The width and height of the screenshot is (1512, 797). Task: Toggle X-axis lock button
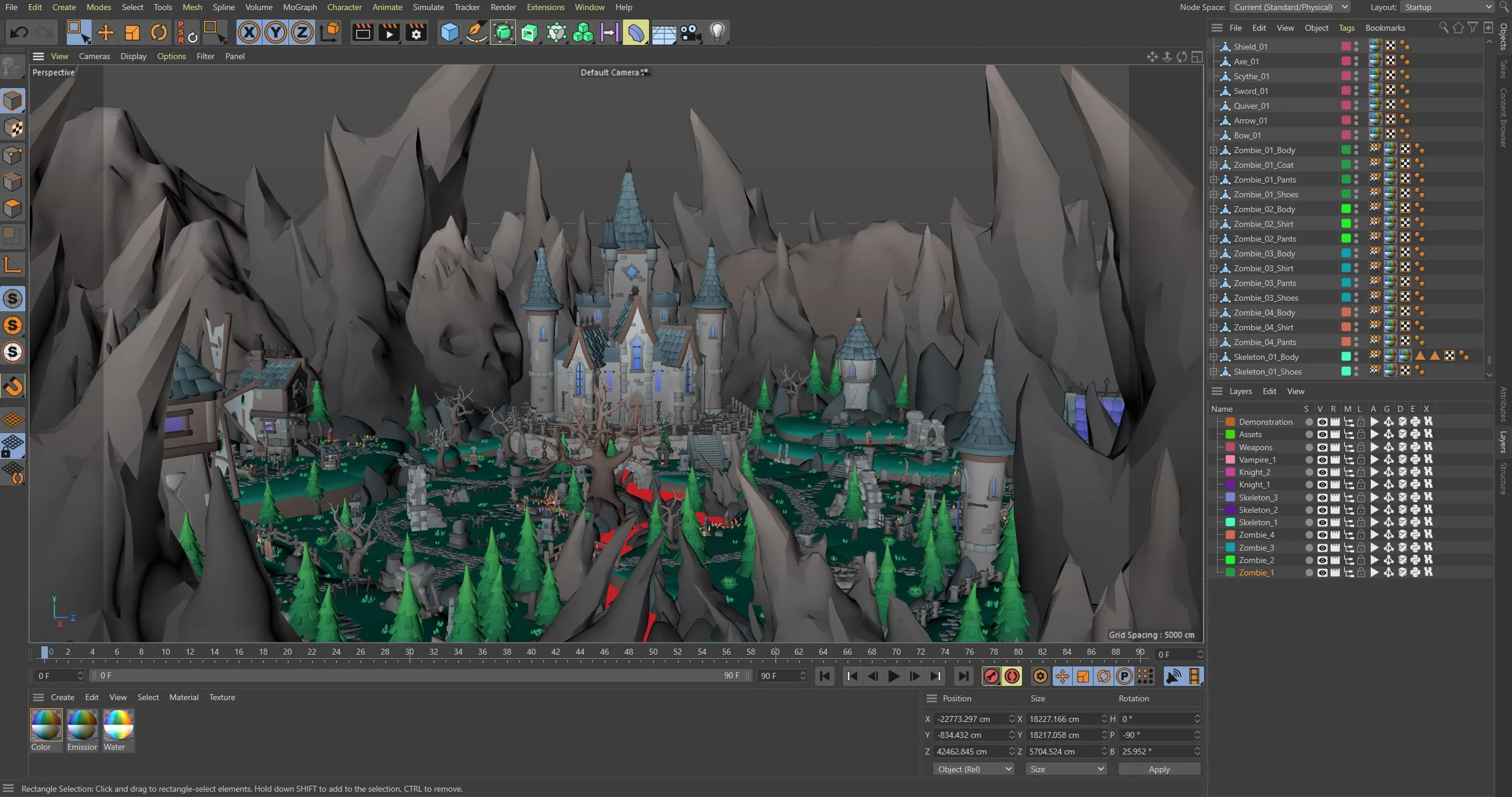[249, 32]
